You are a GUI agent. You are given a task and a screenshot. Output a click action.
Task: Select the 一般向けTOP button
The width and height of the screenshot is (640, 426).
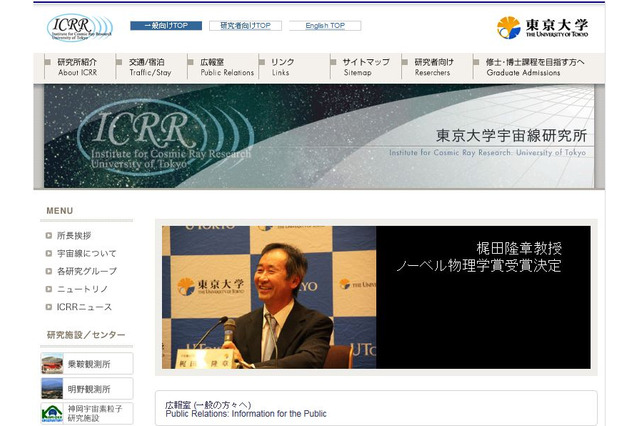coord(166,26)
